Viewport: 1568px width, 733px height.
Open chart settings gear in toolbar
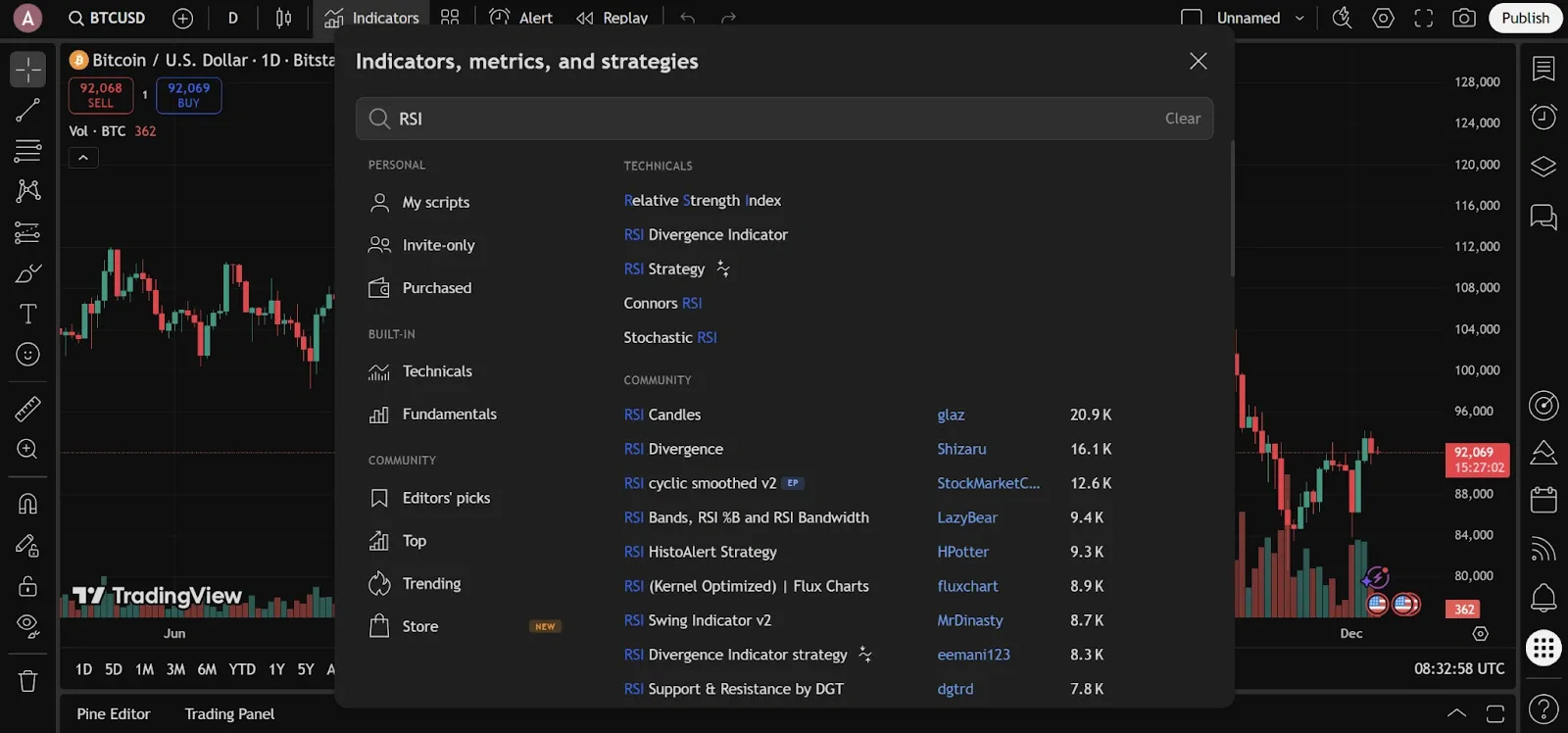[x=1383, y=18]
